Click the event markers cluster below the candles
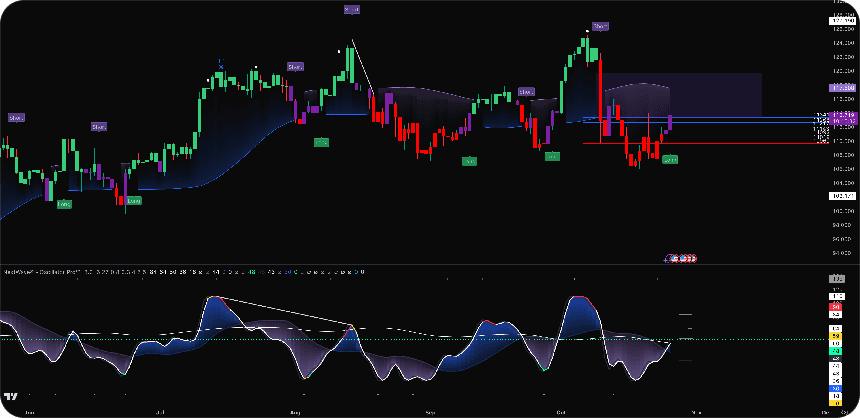The height and width of the screenshot is (418, 860). (681, 258)
